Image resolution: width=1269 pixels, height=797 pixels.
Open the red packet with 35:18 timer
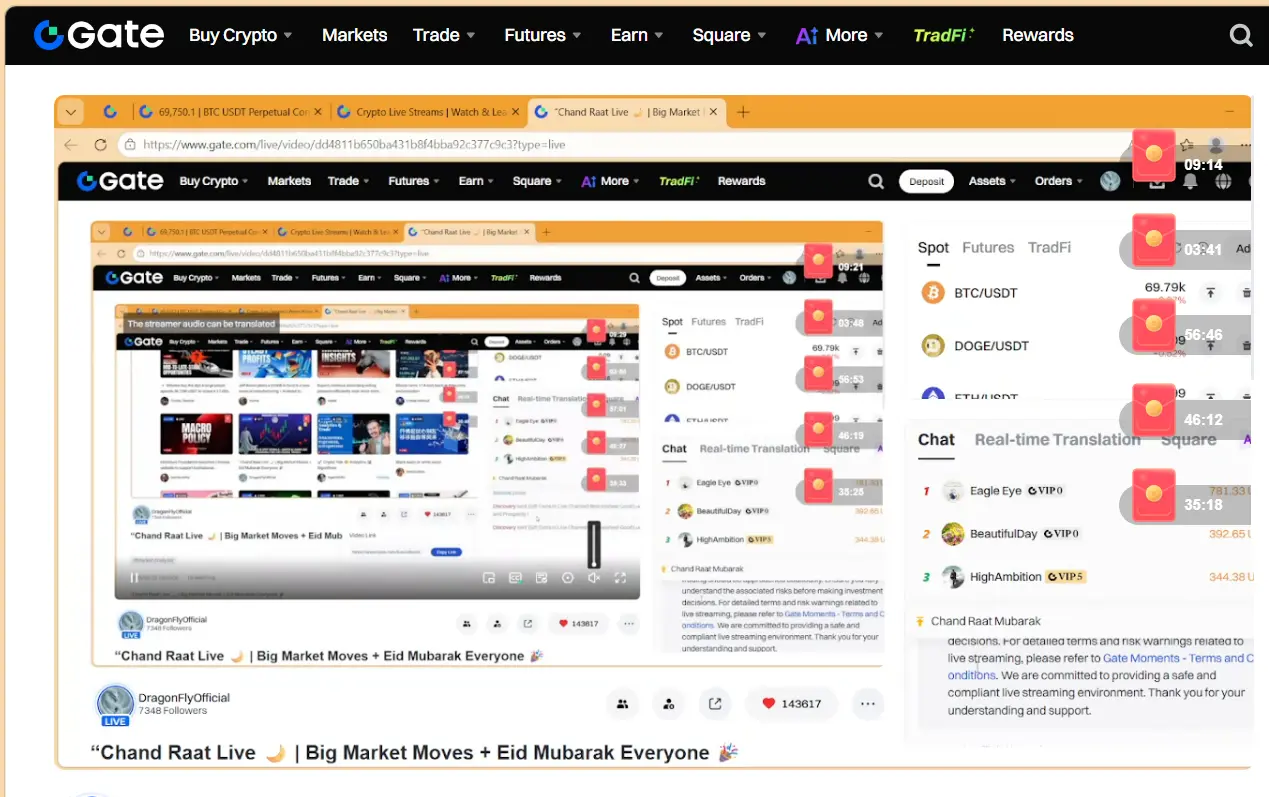click(x=1153, y=495)
